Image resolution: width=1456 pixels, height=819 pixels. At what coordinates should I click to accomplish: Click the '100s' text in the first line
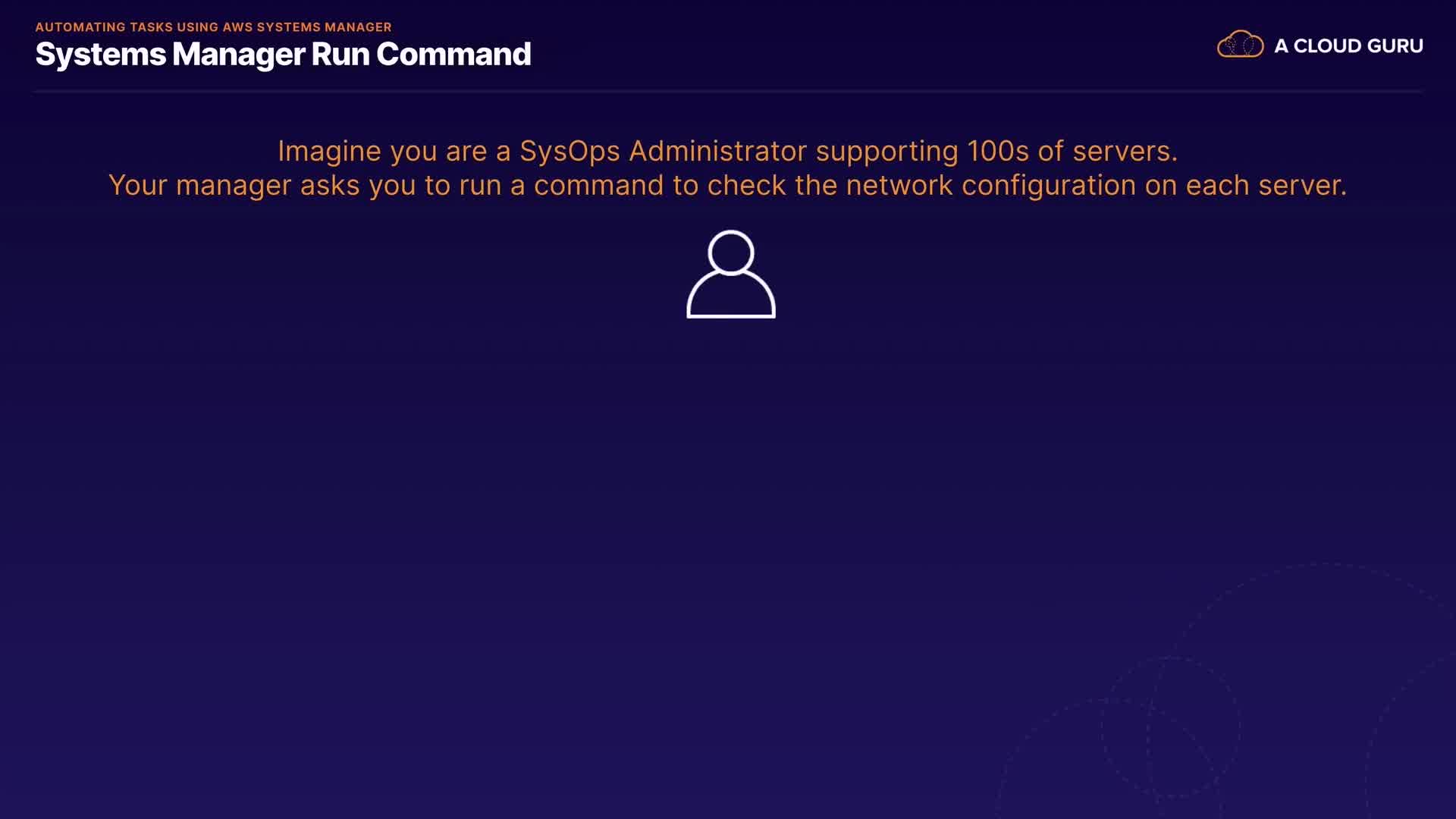click(997, 152)
